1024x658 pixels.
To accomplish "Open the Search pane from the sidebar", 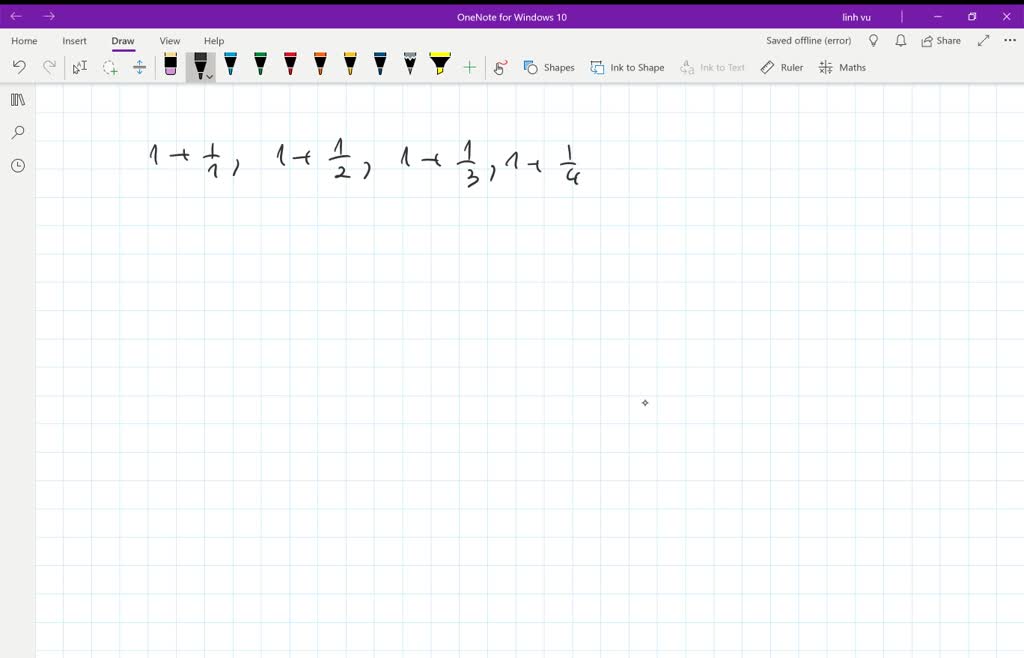I will (17, 132).
